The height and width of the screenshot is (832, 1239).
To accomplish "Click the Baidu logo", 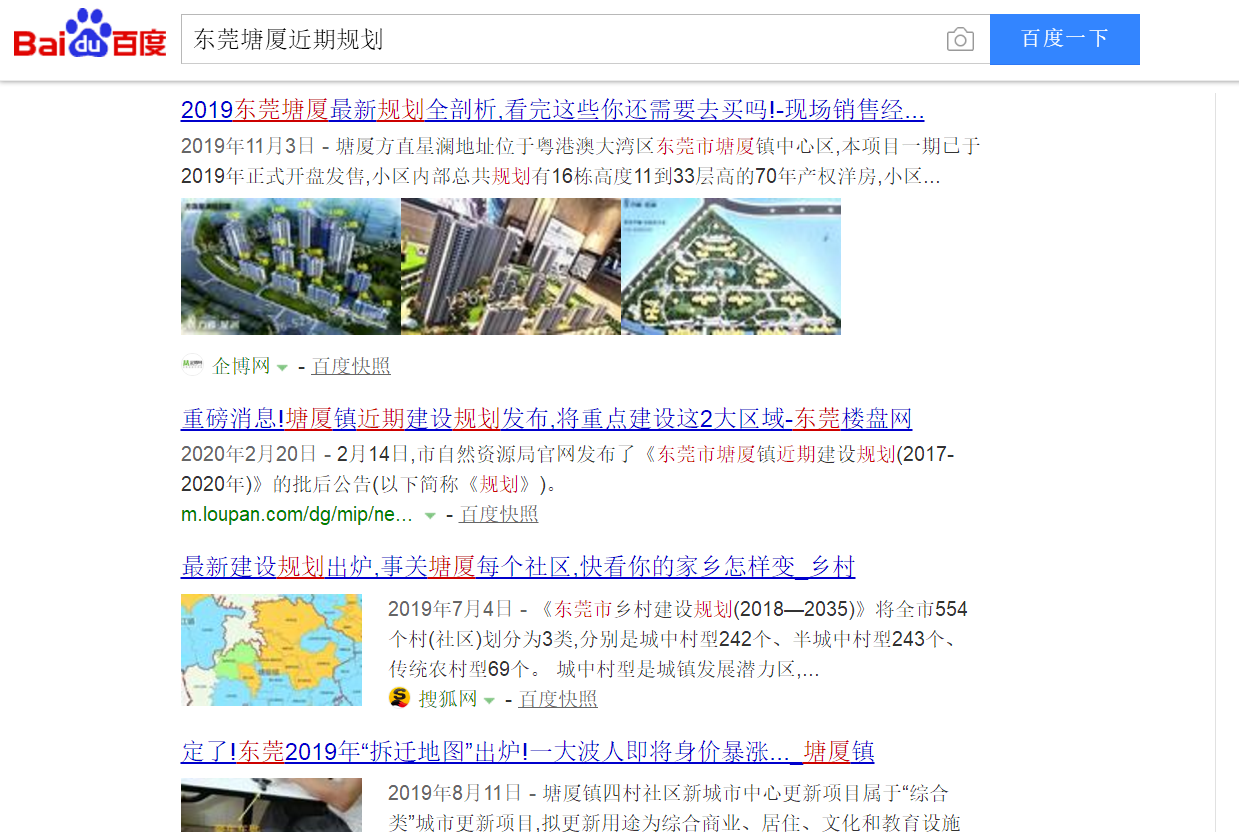I will [90, 37].
